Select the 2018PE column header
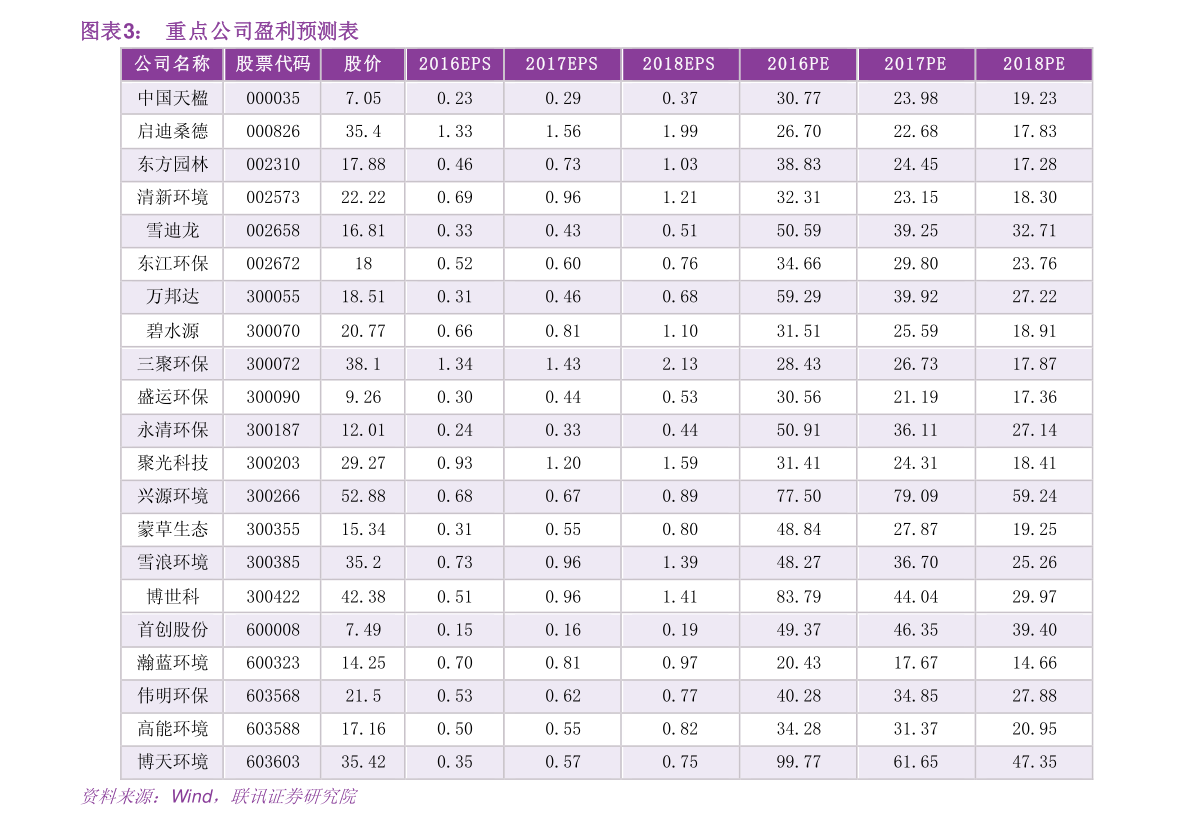This screenshot has height=827, width=1191. coord(1034,64)
